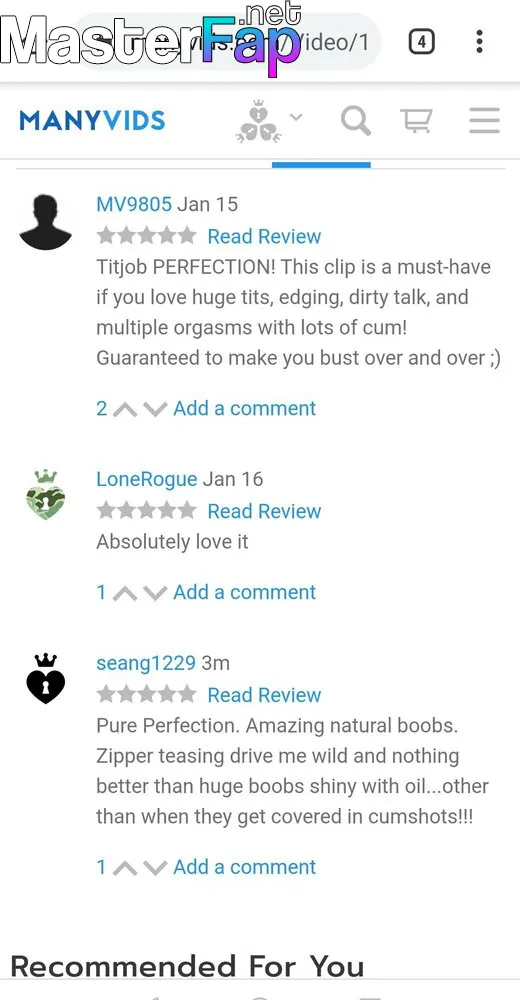The width and height of the screenshot is (520, 1000).
Task: Click the crowned hearts profile badge icon
Action: [258, 121]
